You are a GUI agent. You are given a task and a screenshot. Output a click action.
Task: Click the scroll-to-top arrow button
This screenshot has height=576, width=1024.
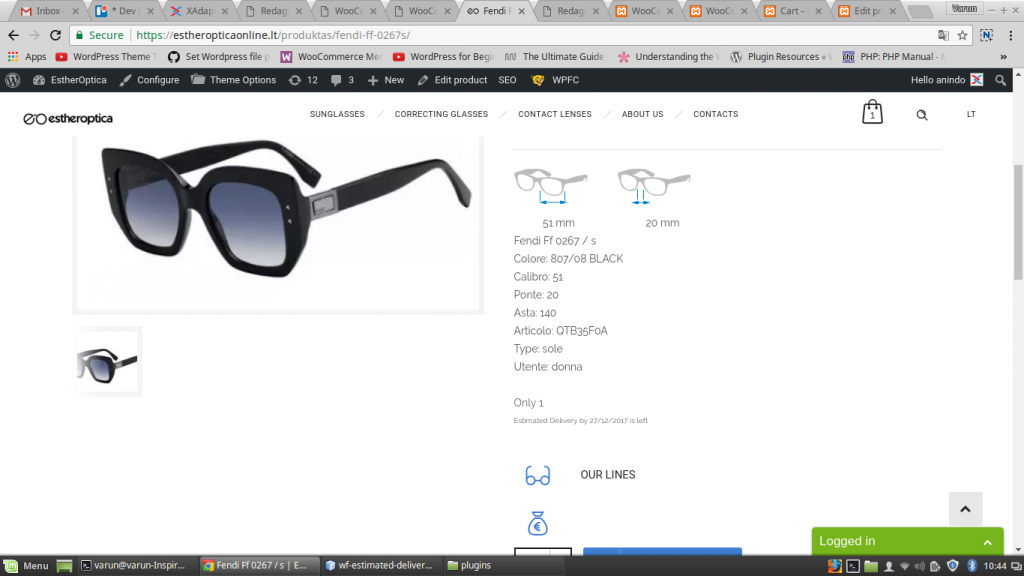tap(965, 509)
